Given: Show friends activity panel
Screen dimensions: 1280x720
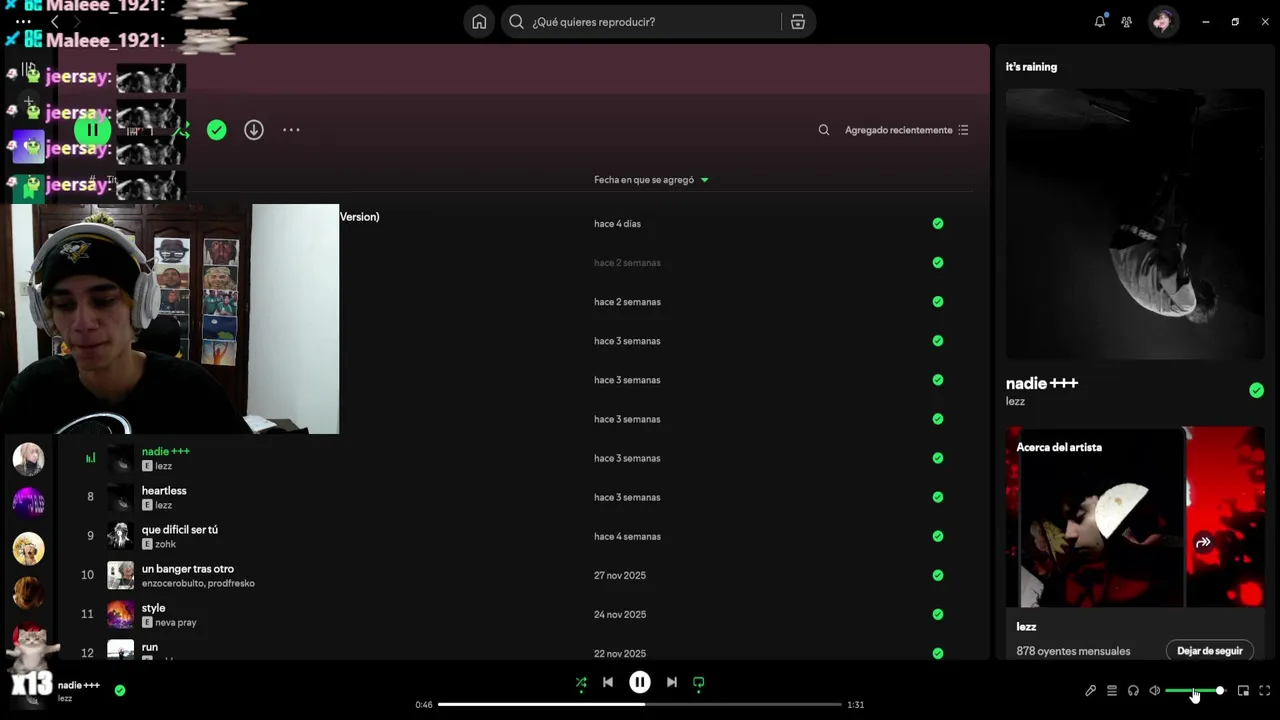Looking at the screenshot, I should (1127, 21).
